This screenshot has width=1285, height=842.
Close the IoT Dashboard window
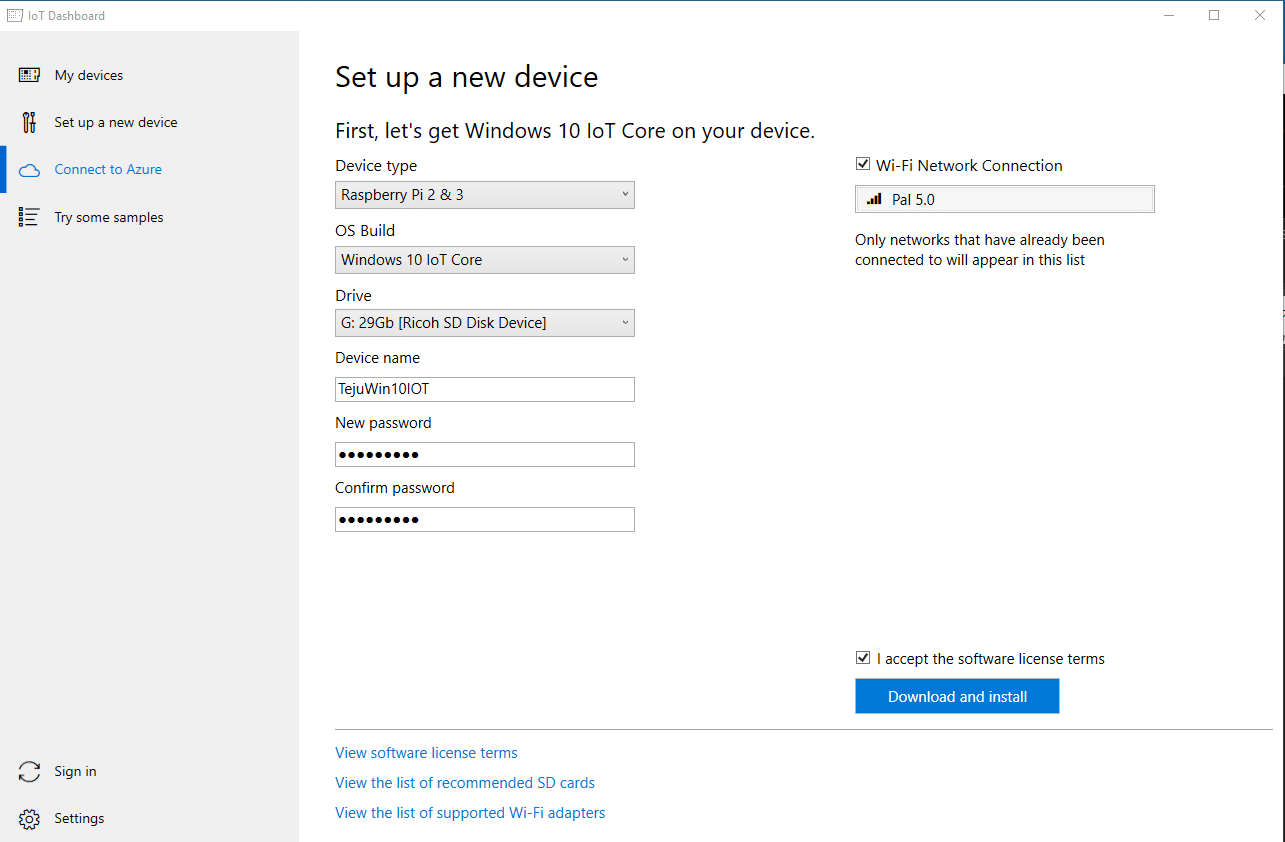coord(1260,15)
